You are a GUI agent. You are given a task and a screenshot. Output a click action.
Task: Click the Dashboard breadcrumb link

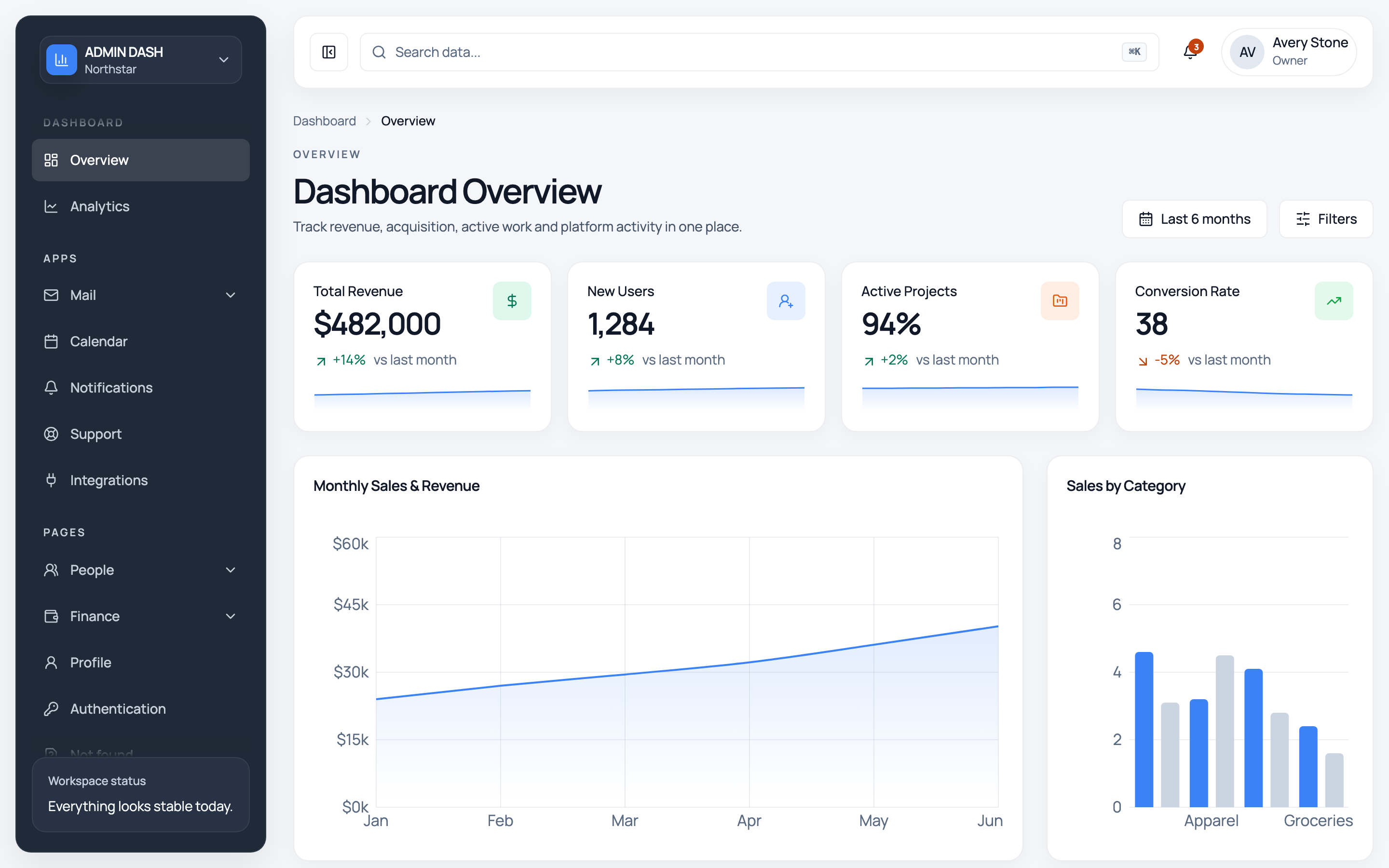coord(324,121)
